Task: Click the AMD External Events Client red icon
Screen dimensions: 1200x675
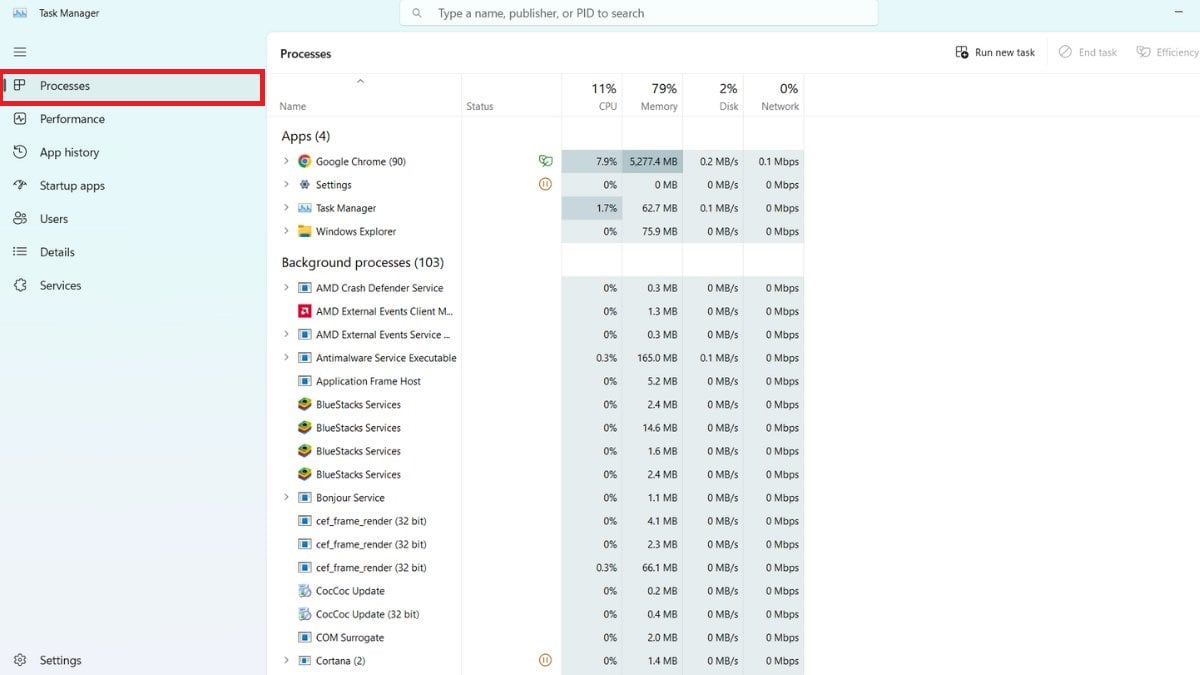Action: 305,311
